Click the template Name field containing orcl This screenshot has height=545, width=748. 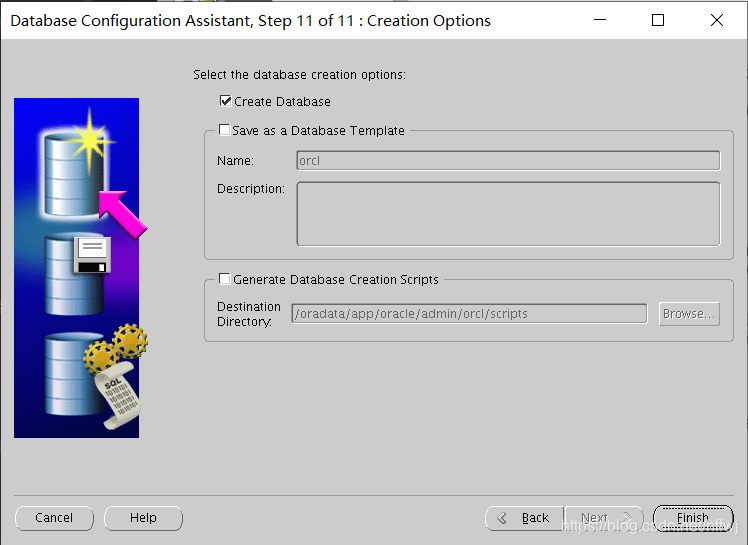tap(508, 160)
